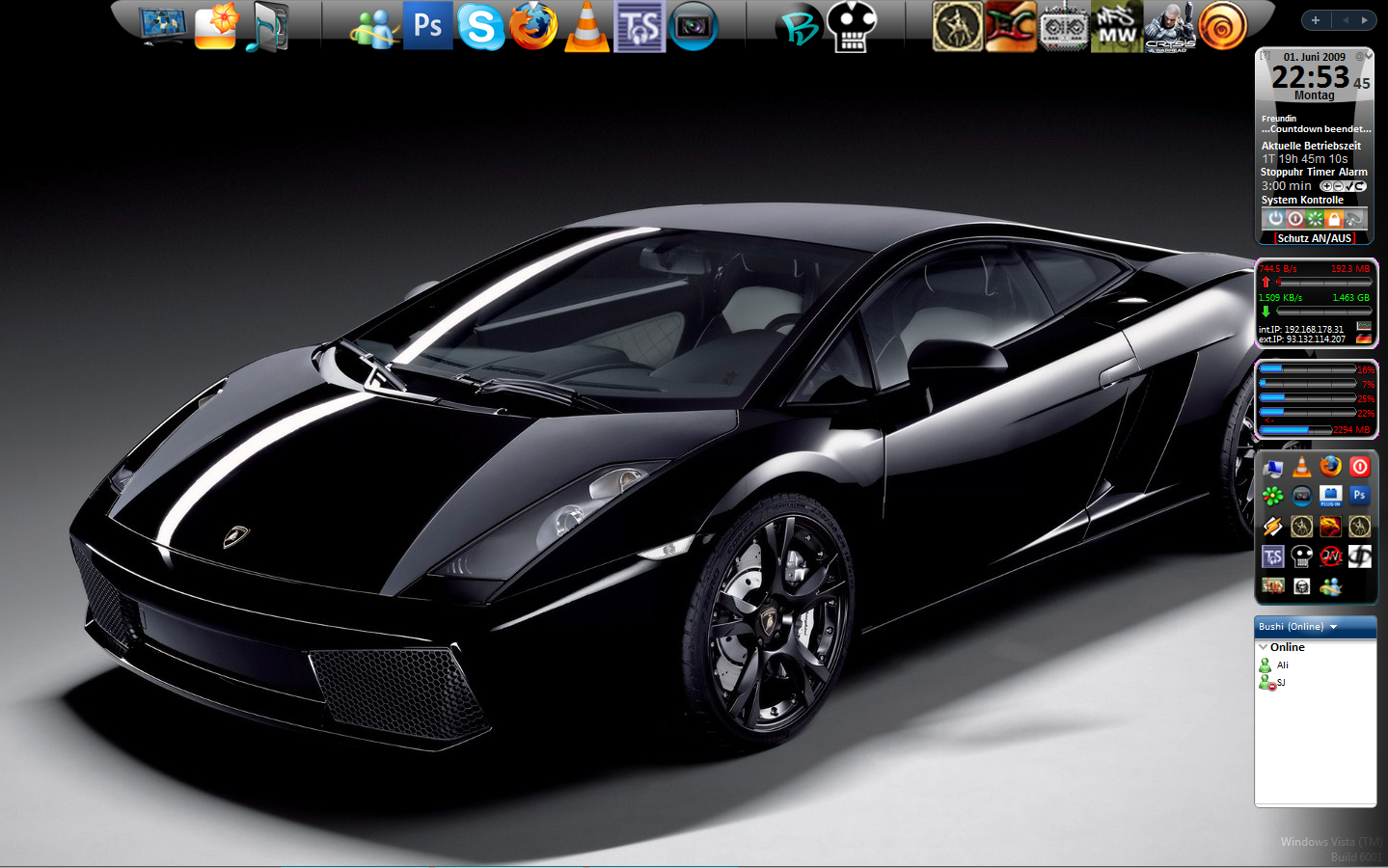Open Winamp from the launcher gadget
Viewport: 1388px width, 868px height.
pos(1272,527)
